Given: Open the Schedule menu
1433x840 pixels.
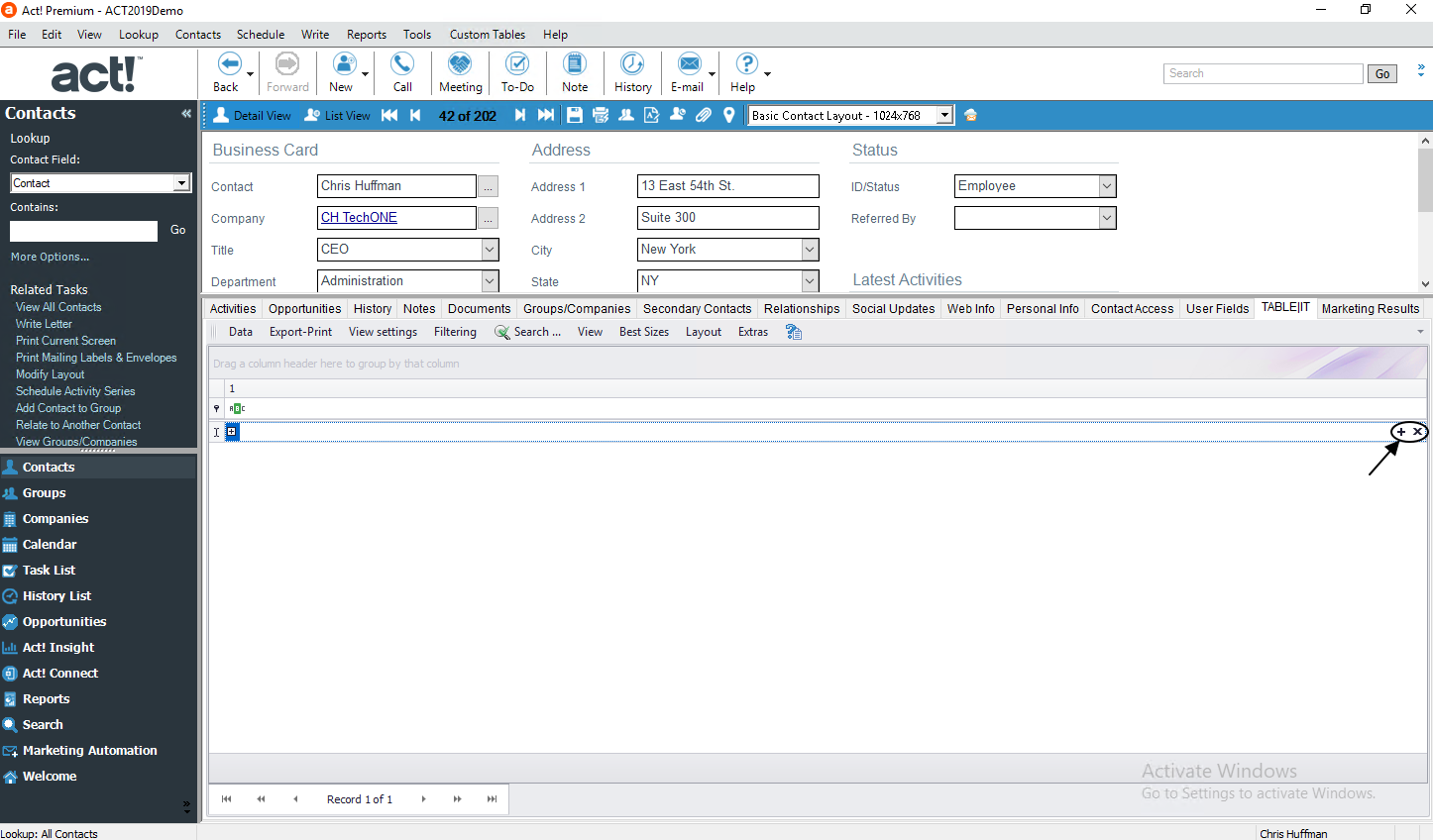Looking at the screenshot, I should (x=260, y=34).
